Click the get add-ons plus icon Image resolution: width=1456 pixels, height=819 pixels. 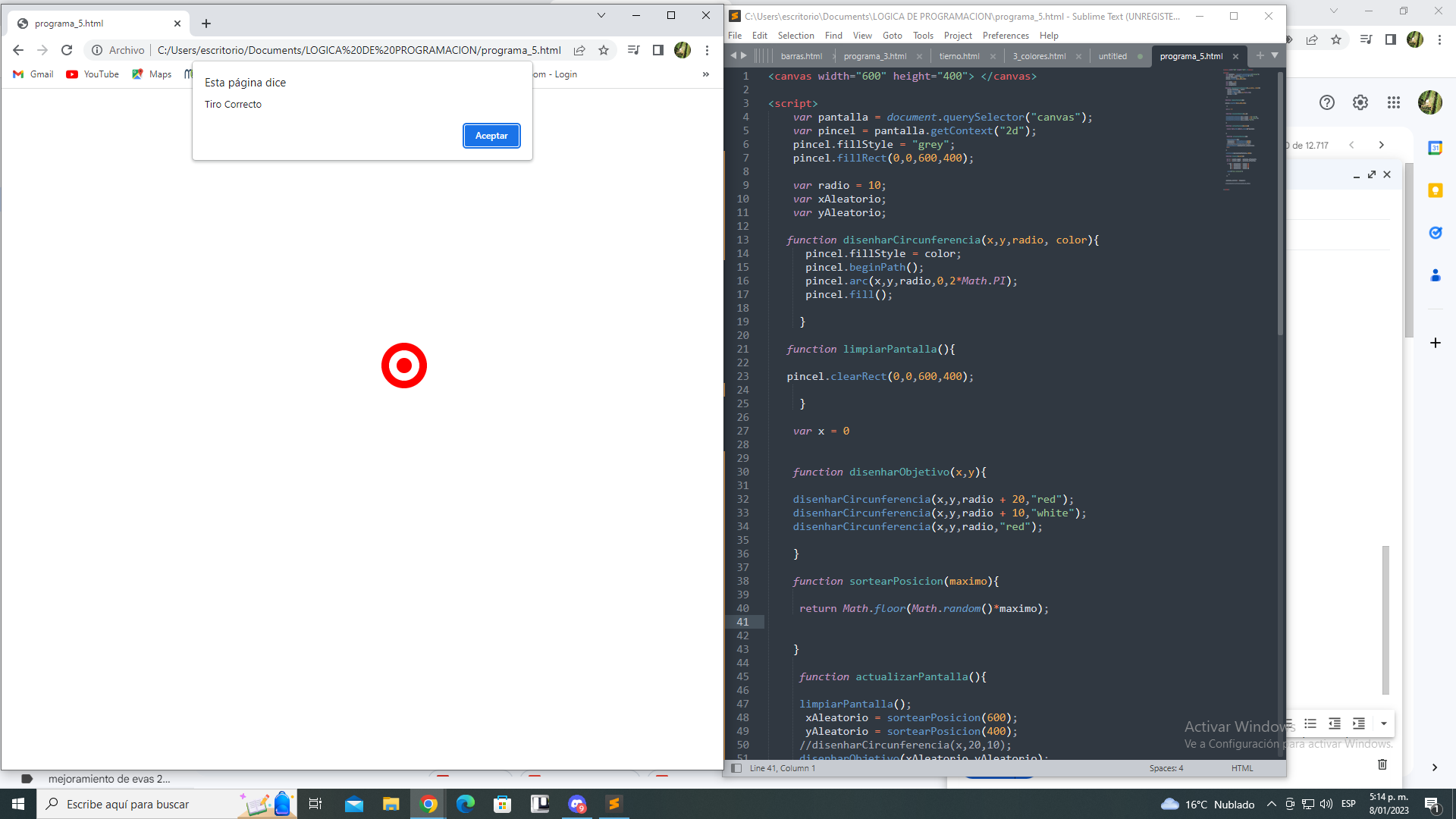(x=1435, y=343)
